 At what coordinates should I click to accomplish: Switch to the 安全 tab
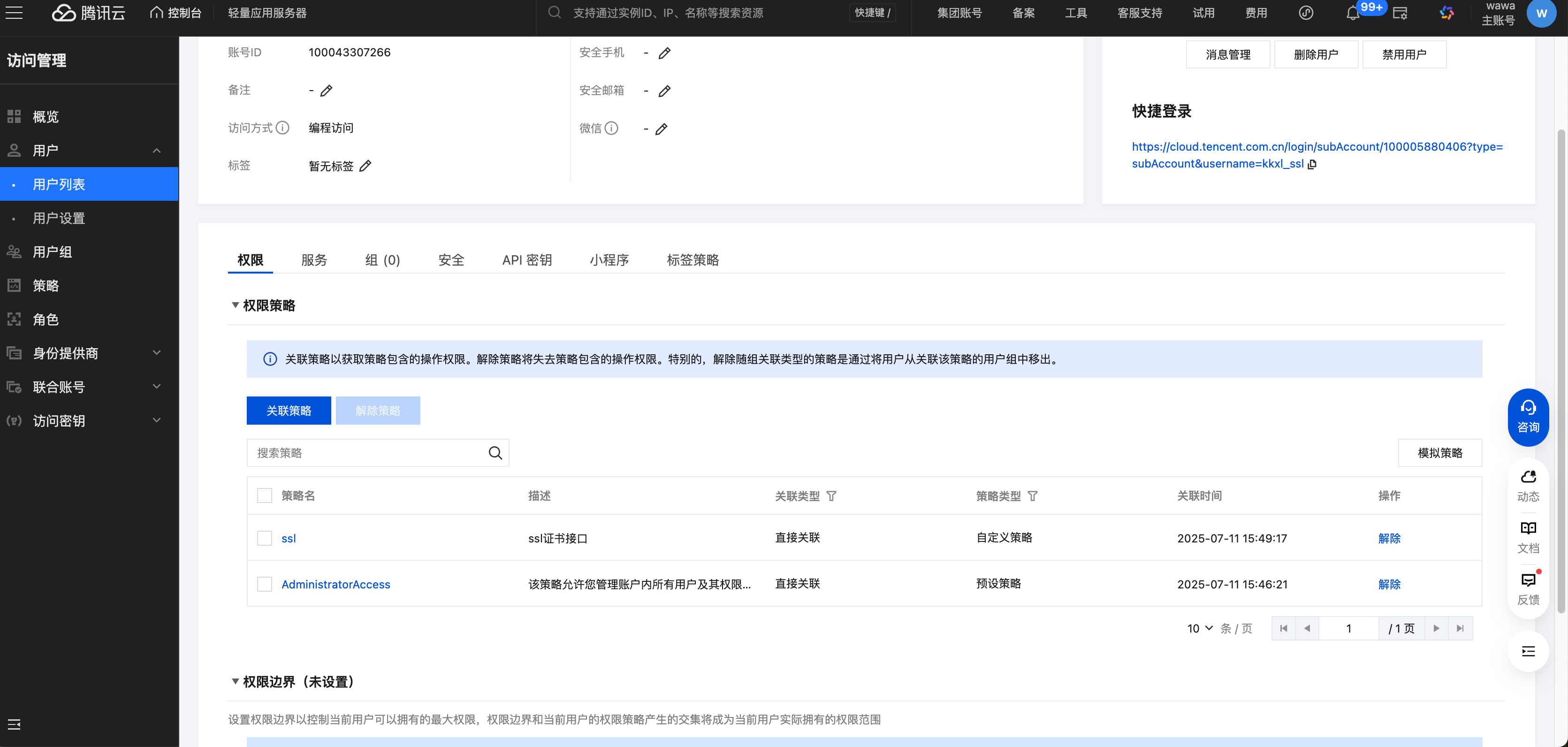[x=451, y=260]
